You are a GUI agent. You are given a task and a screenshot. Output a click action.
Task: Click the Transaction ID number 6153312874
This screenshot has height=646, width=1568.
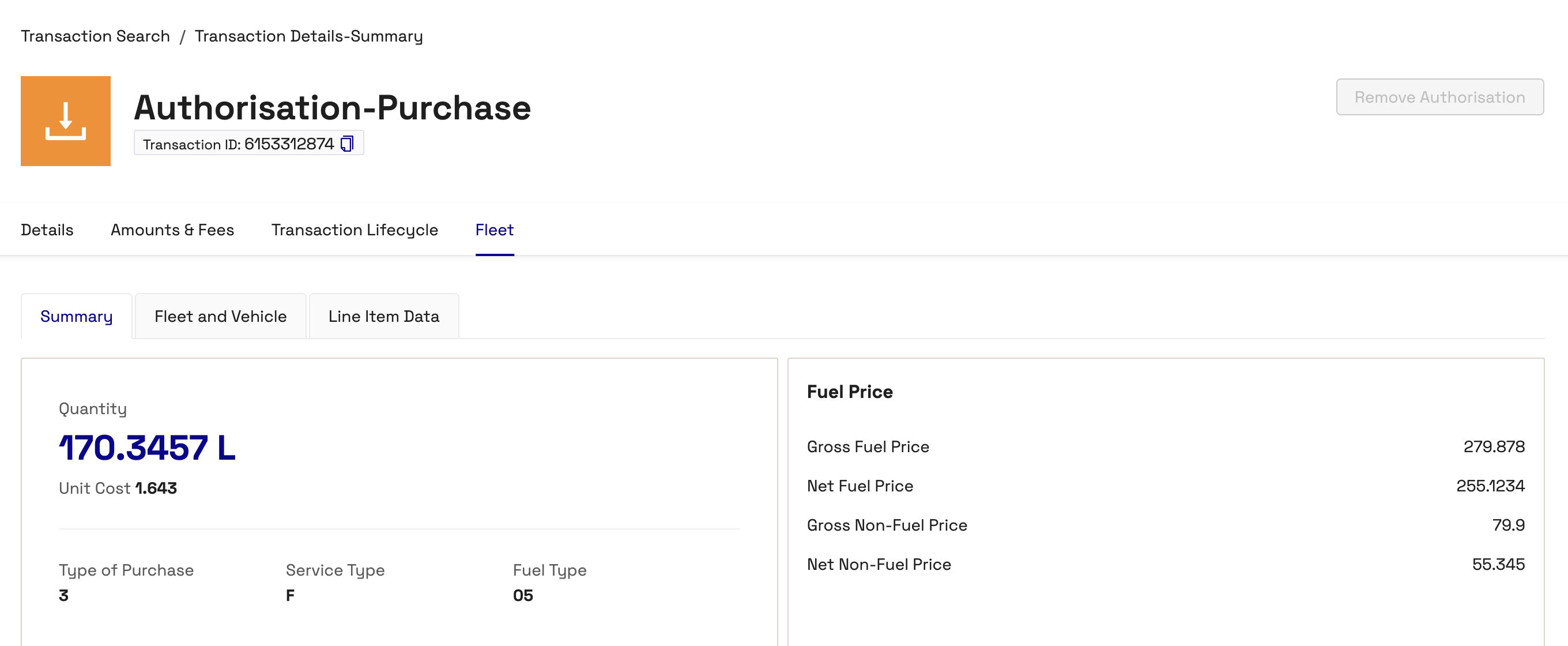[x=289, y=144]
